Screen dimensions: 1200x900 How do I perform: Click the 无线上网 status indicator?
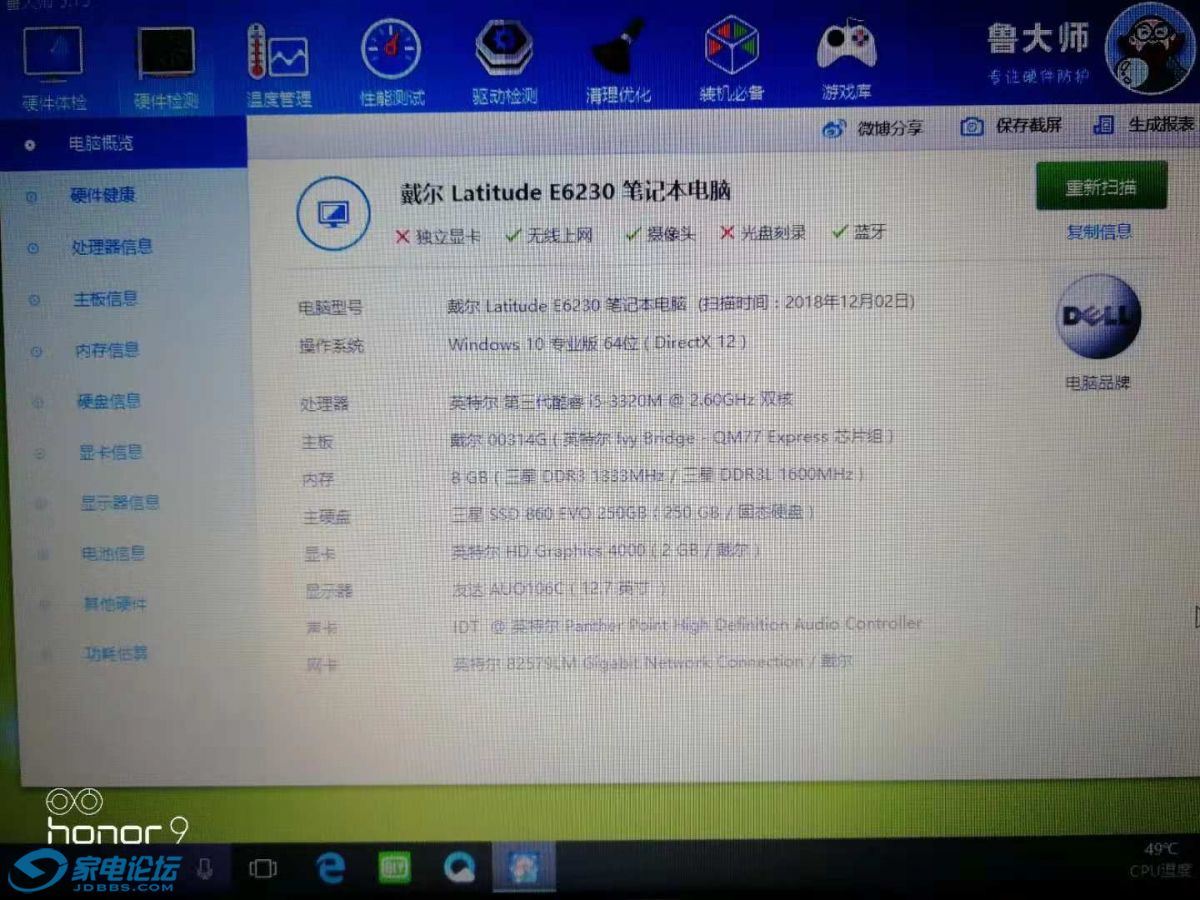point(549,235)
